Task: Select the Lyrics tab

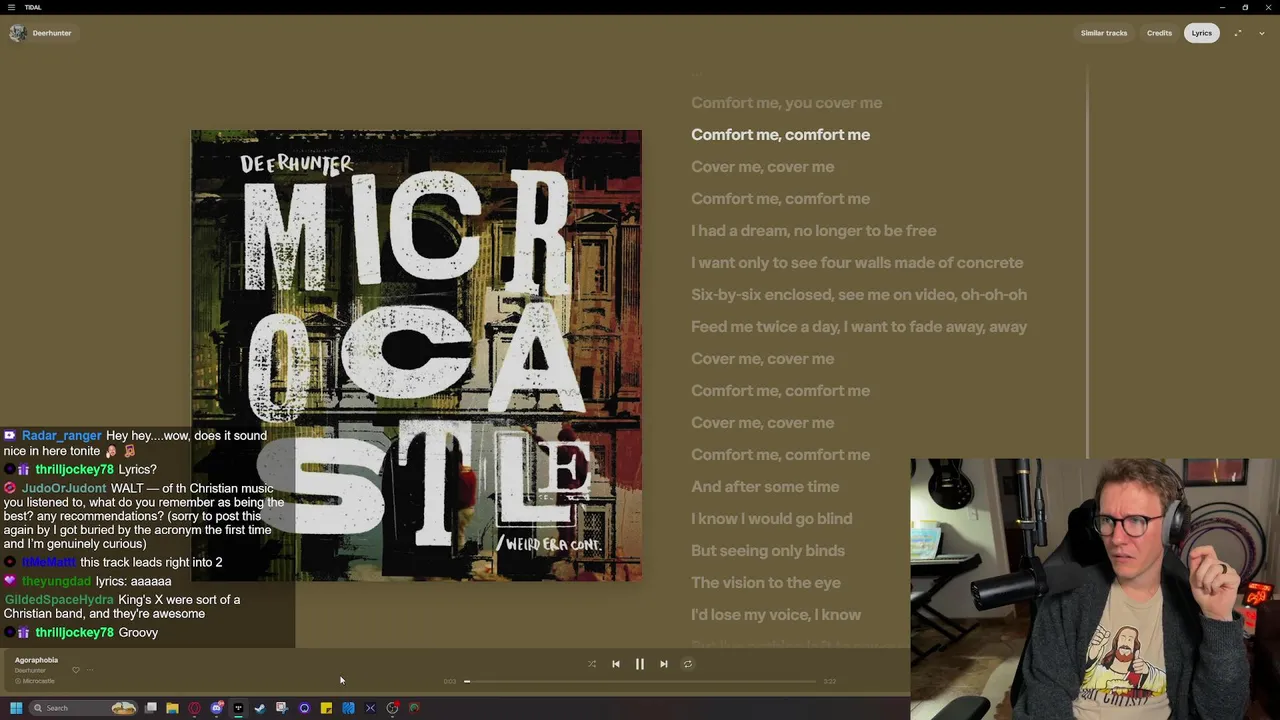Action: tap(1201, 33)
